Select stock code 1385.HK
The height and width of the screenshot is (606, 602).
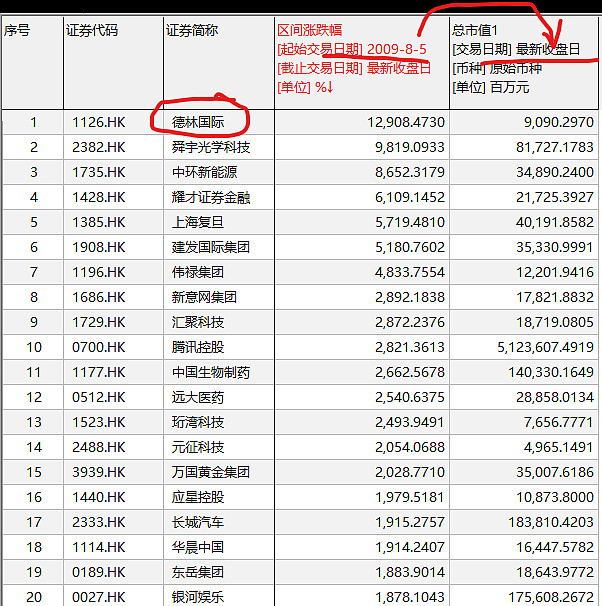(99, 222)
